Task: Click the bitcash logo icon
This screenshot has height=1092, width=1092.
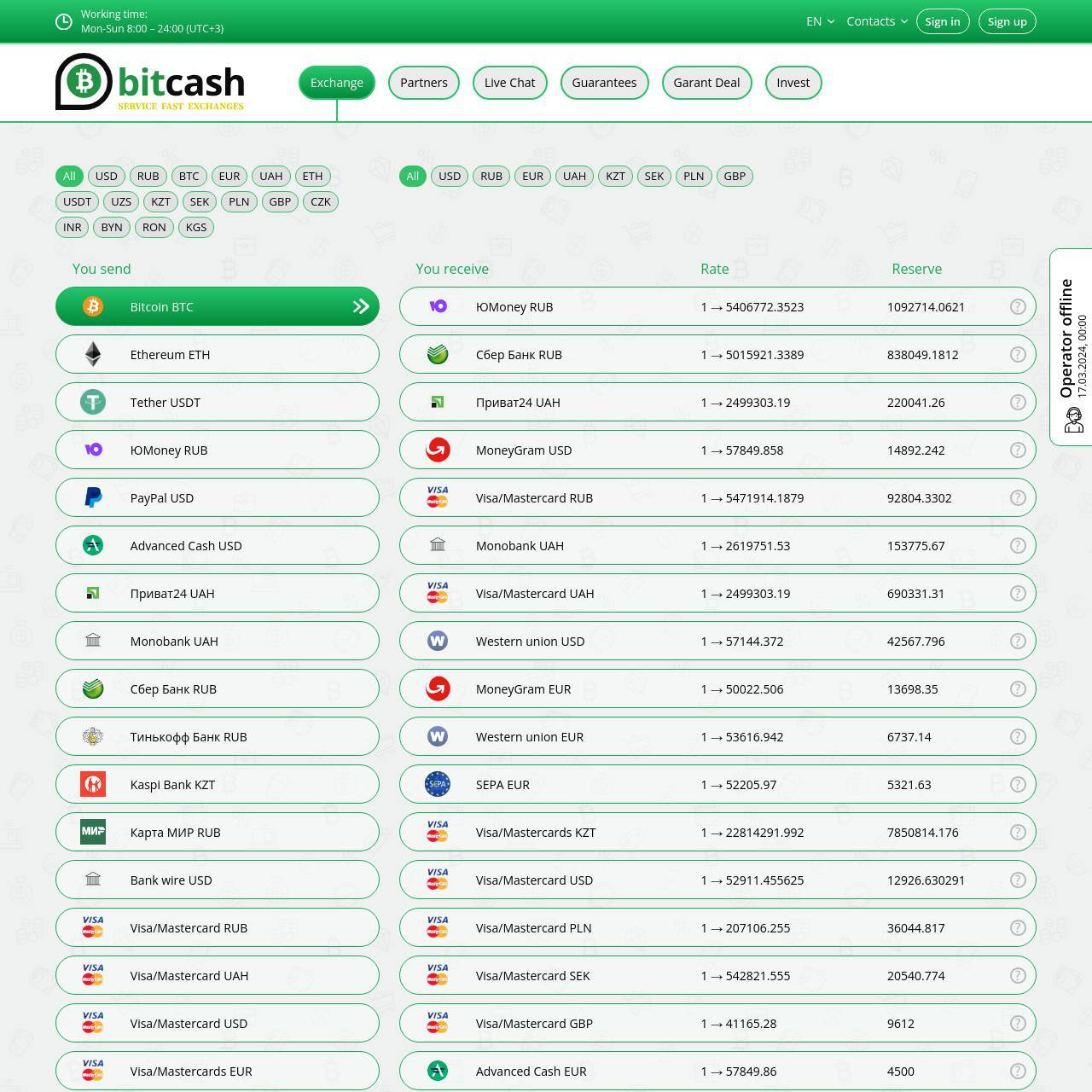Action: coord(84,82)
